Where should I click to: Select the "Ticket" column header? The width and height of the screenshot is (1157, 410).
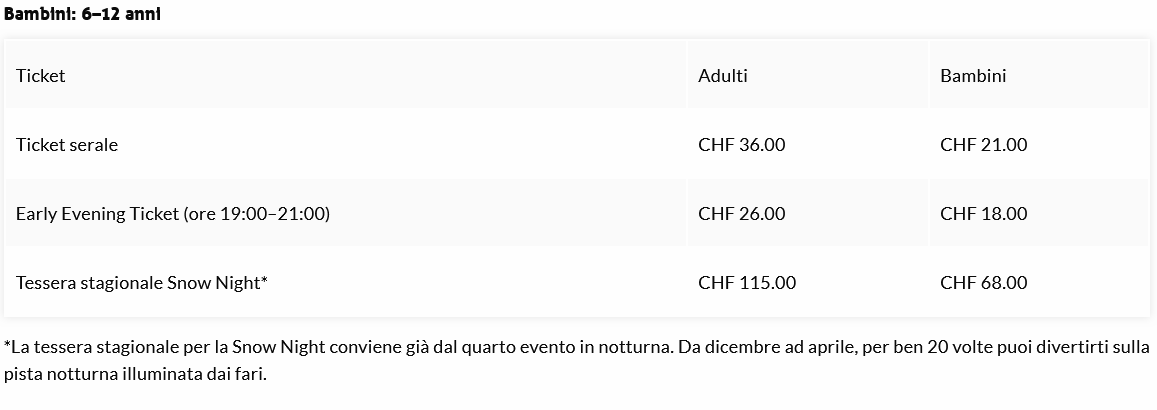click(41, 76)
